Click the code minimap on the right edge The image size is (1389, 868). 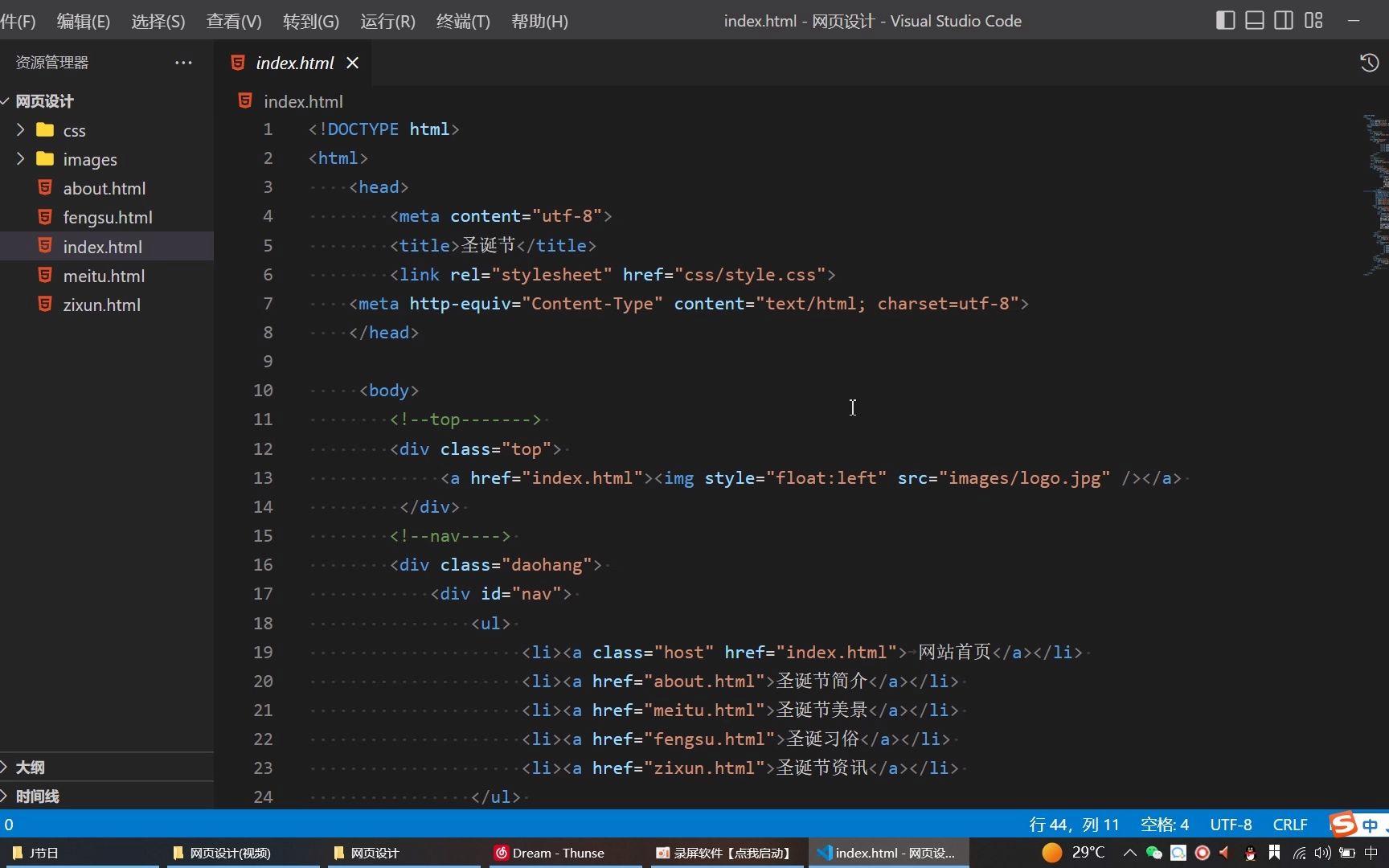tap(1376, 195)
